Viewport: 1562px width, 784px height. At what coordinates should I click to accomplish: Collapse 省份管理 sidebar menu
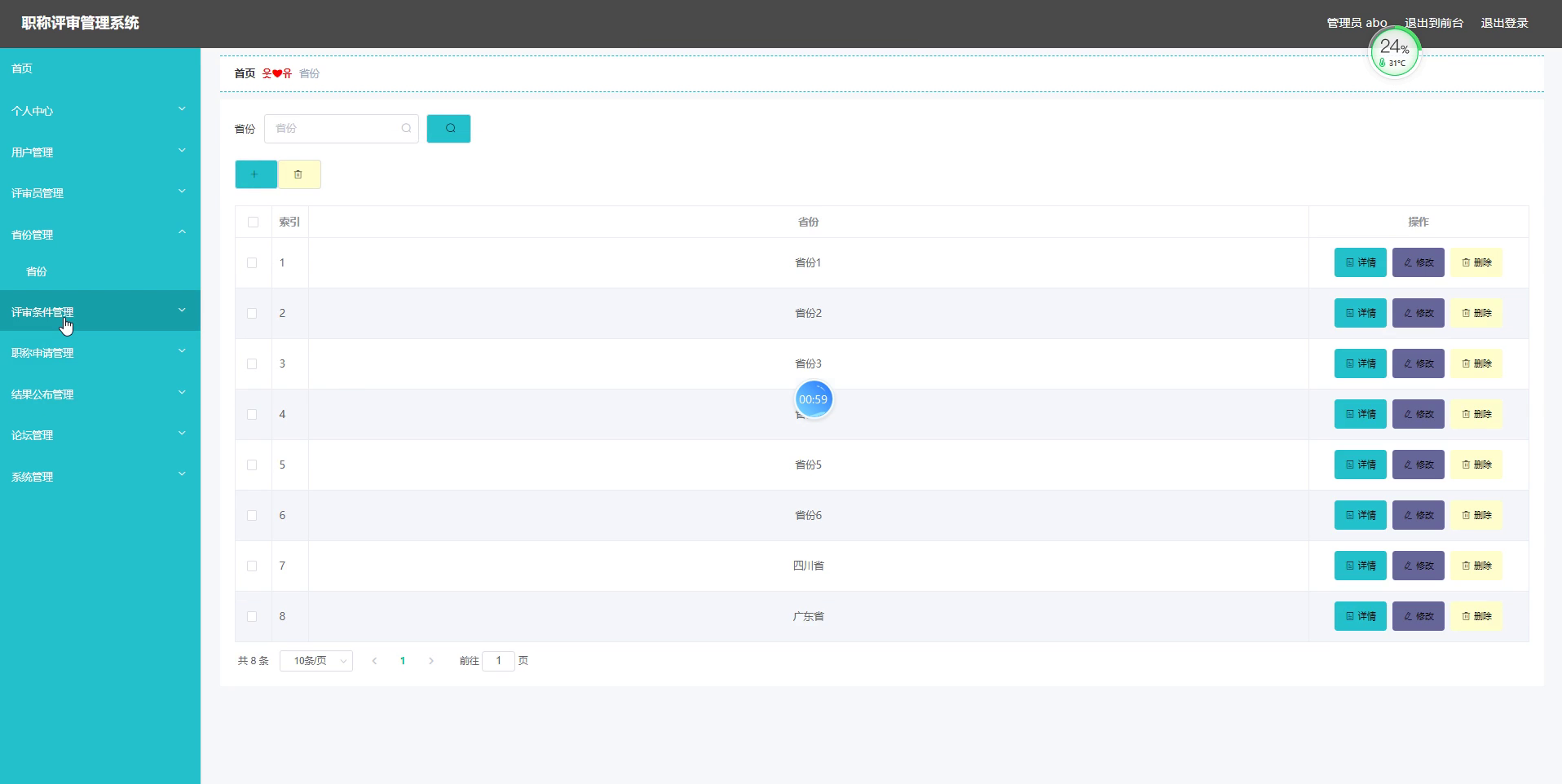pyautogui.click(x=99, y=235)
